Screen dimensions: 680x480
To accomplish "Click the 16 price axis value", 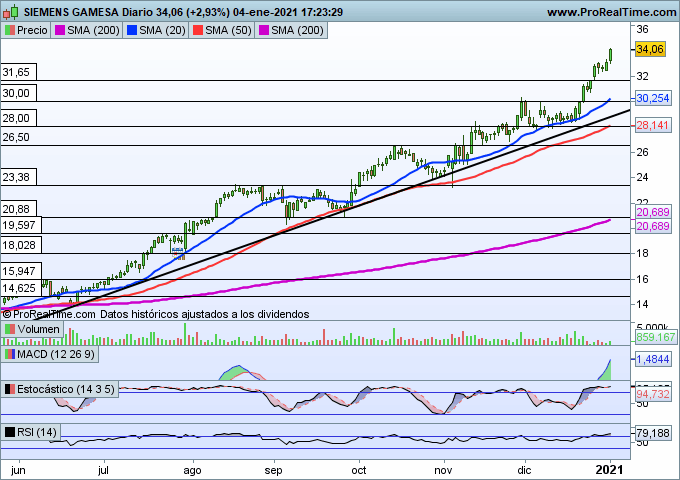I will coord(642,279).
